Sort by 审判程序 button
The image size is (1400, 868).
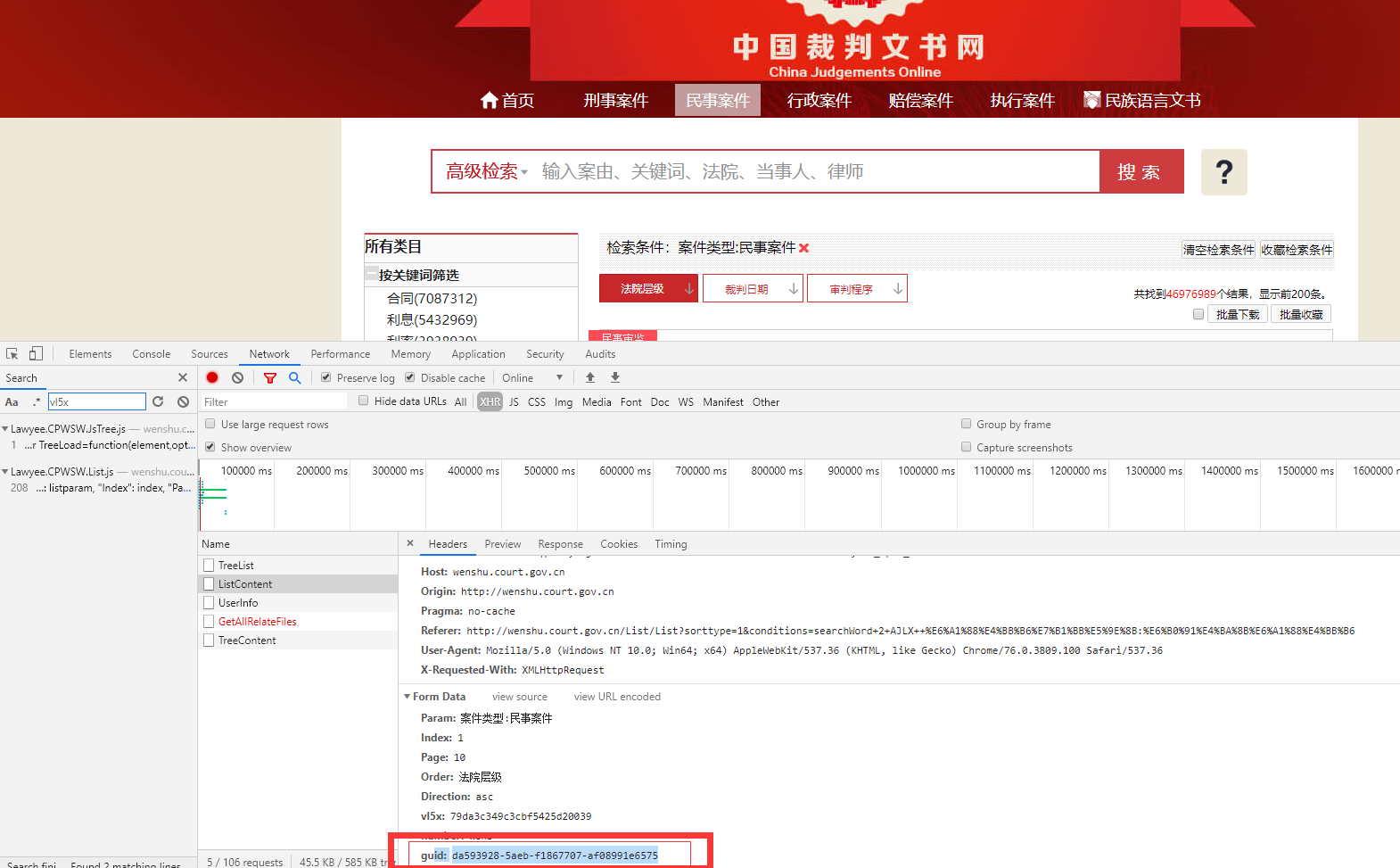click(x=857, y=288)
